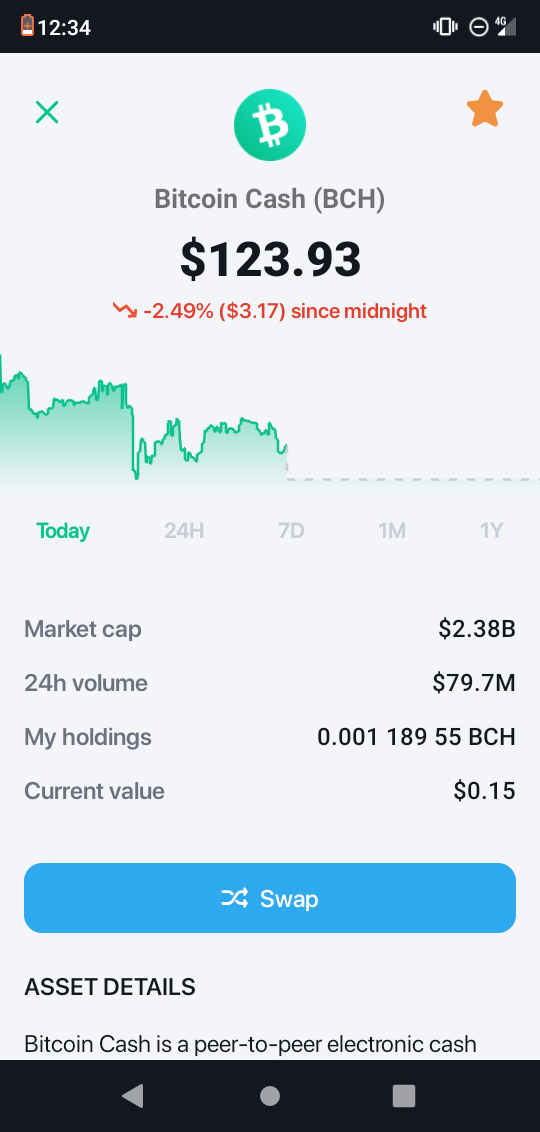Viewport: 540px width, 1132px height.
Task: Tap the battery icon in status bar
Action: pyautogui.click(x=27, y=26)
